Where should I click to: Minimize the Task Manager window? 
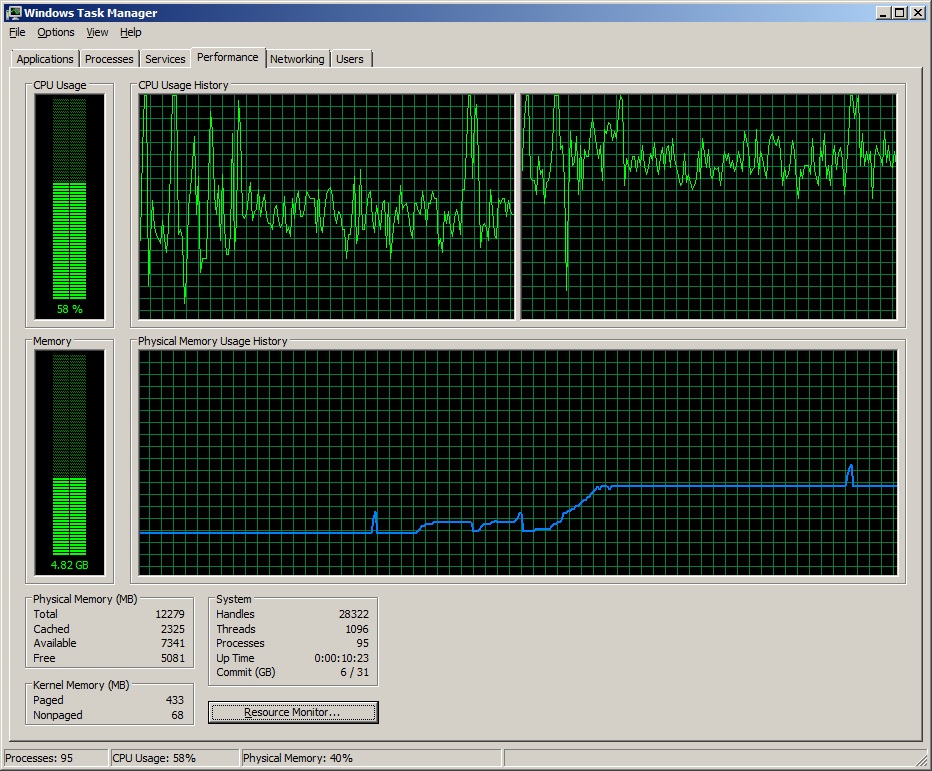tap(884, 12)
